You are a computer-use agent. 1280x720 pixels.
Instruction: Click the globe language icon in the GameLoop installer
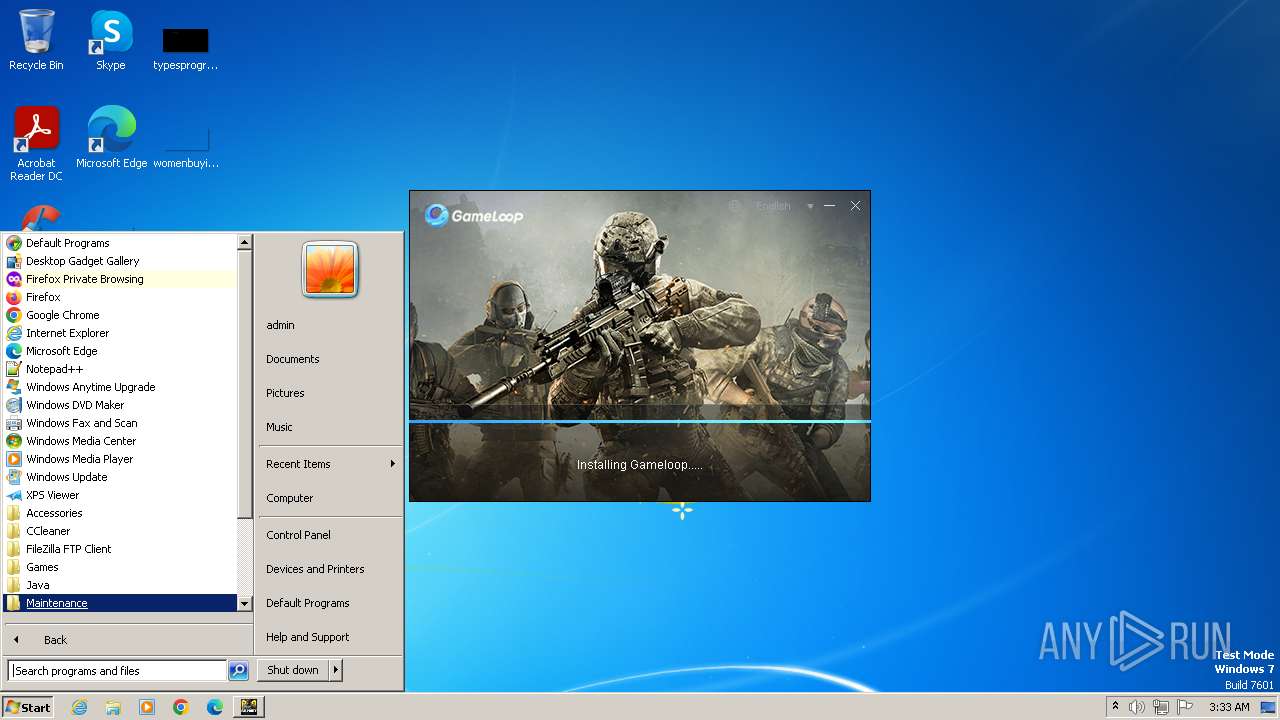point(735,206)
